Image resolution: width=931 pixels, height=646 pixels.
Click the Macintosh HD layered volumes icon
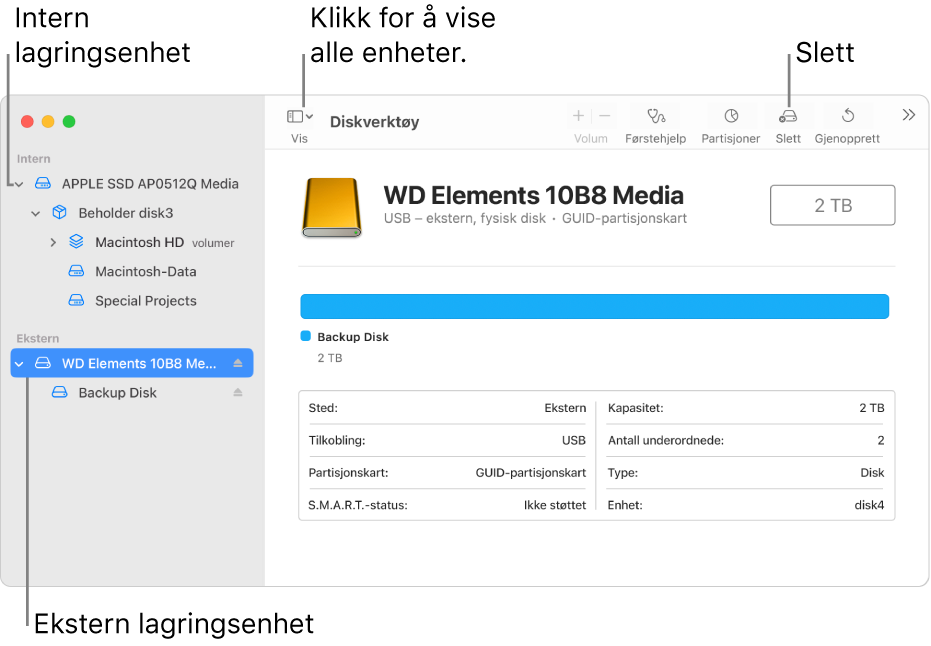(x=77, y=242)
